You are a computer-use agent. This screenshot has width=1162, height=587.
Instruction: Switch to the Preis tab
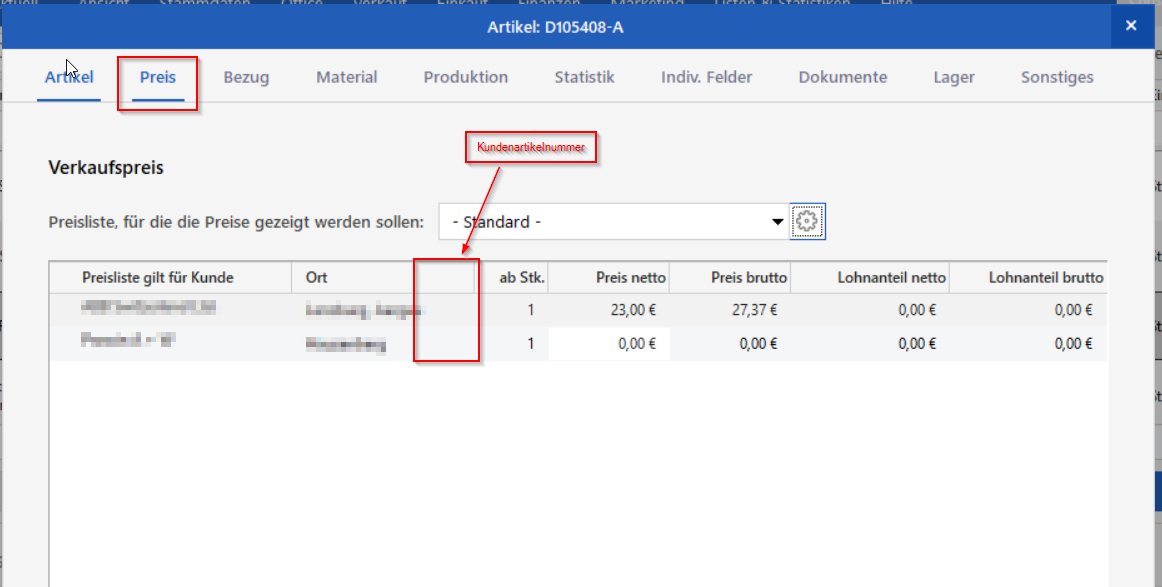[x=158, y=77]
